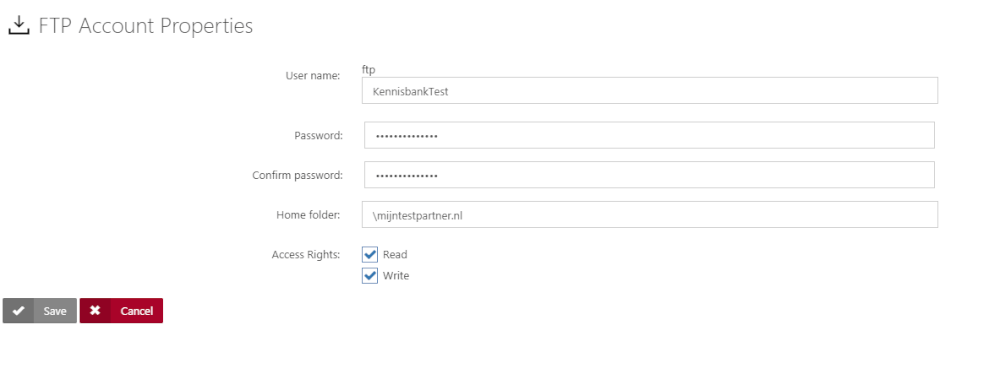This screenshot has height=374, width=1000.
Task: Click the ftp prefix above user name
Action: tap(368, 70)
